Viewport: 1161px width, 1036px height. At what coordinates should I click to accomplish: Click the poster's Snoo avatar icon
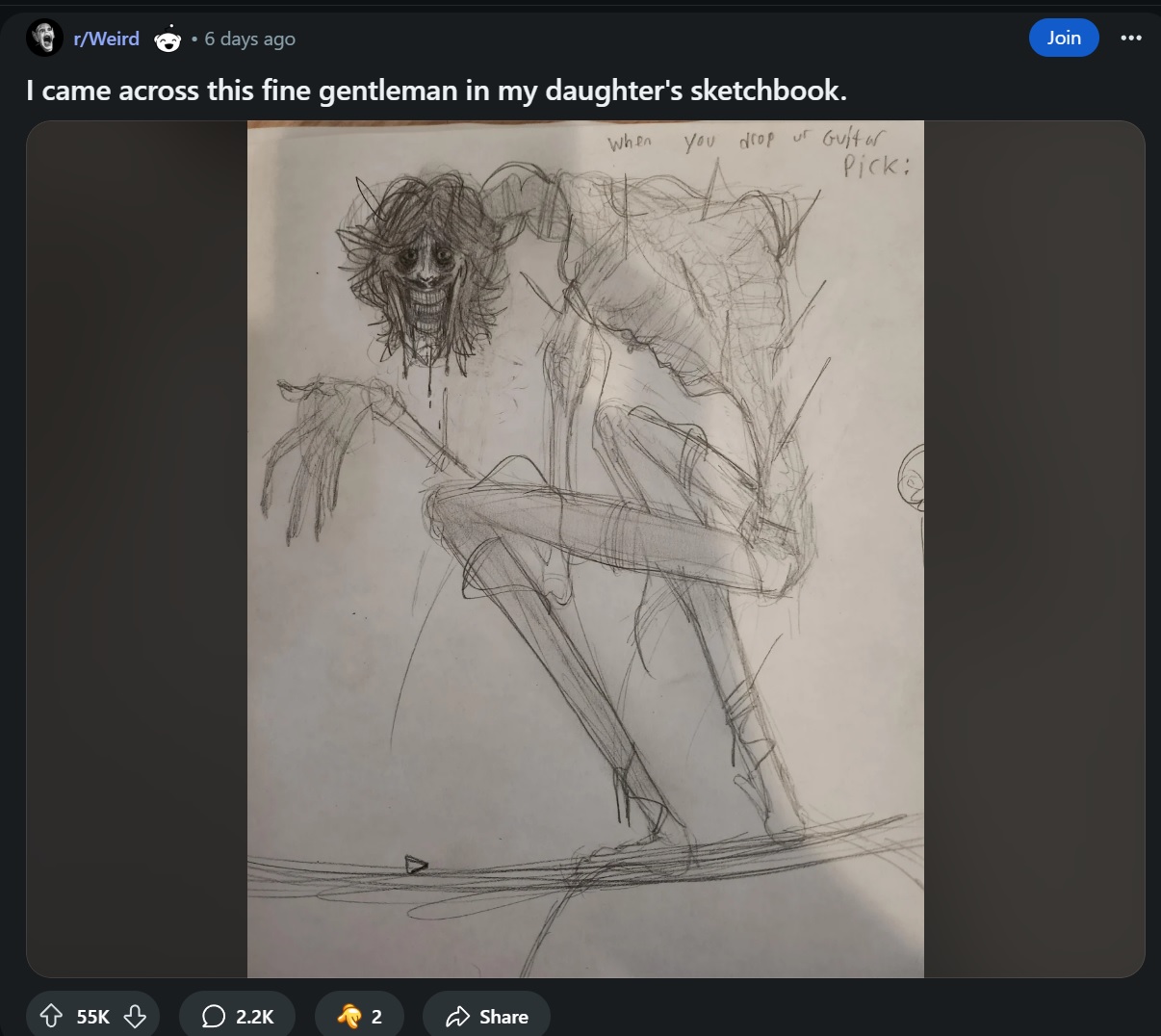(168, 39)
